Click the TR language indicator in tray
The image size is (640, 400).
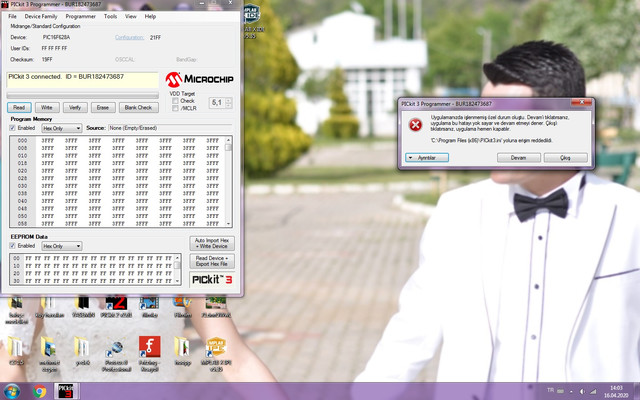coord(551,391)
